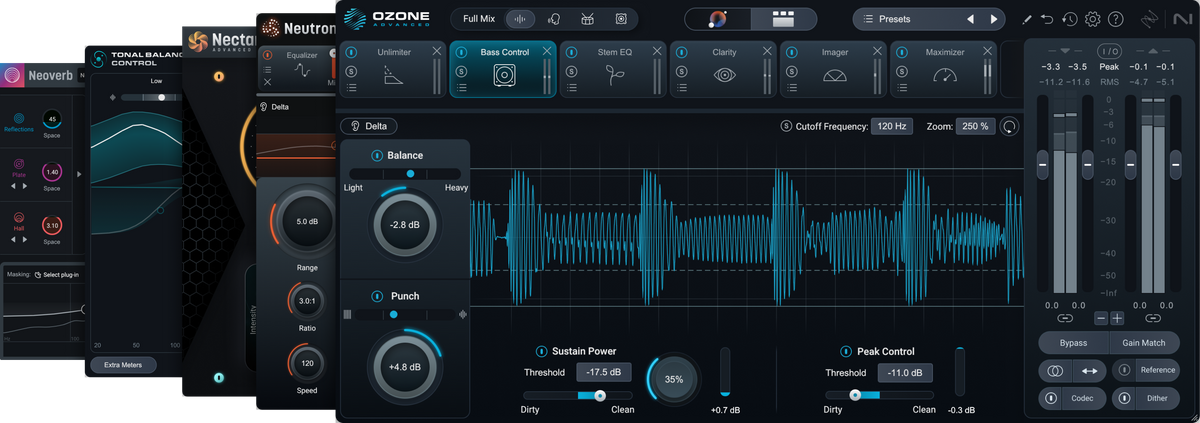The height and width of the screenshot is (423, 1200).
Task: Open the Imager module preset list
Action: coord(793,88)
